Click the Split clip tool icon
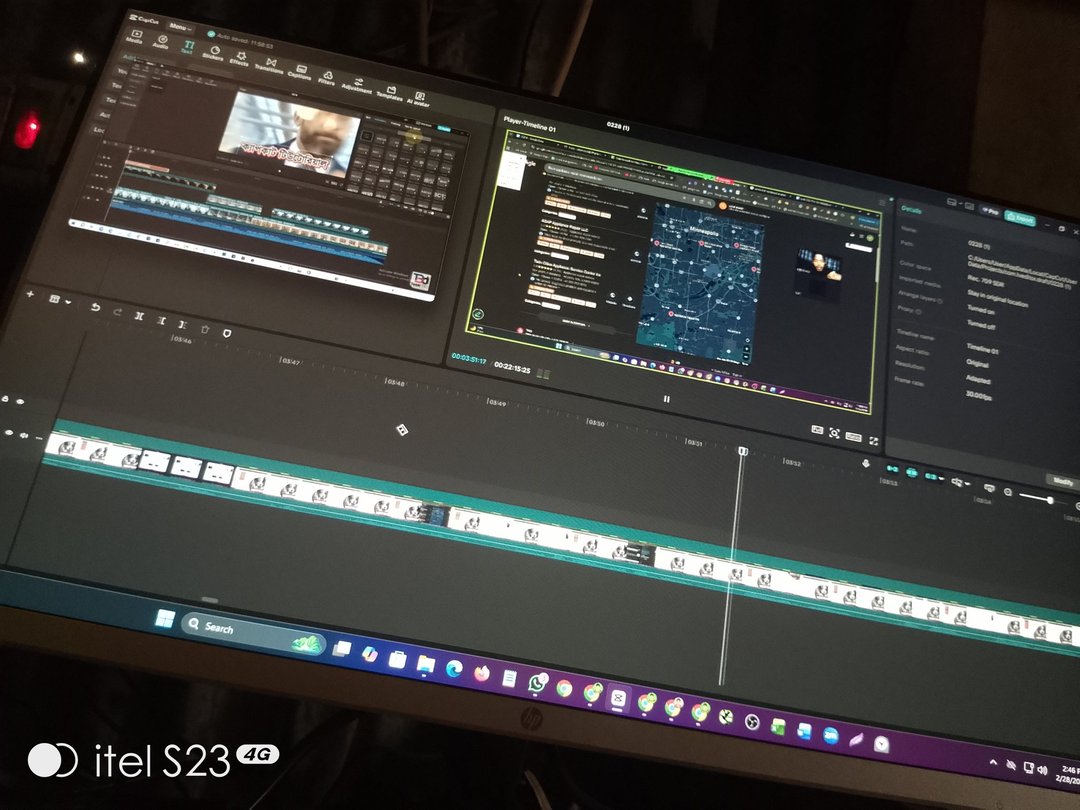1080x810 pixels. point(138,315)
